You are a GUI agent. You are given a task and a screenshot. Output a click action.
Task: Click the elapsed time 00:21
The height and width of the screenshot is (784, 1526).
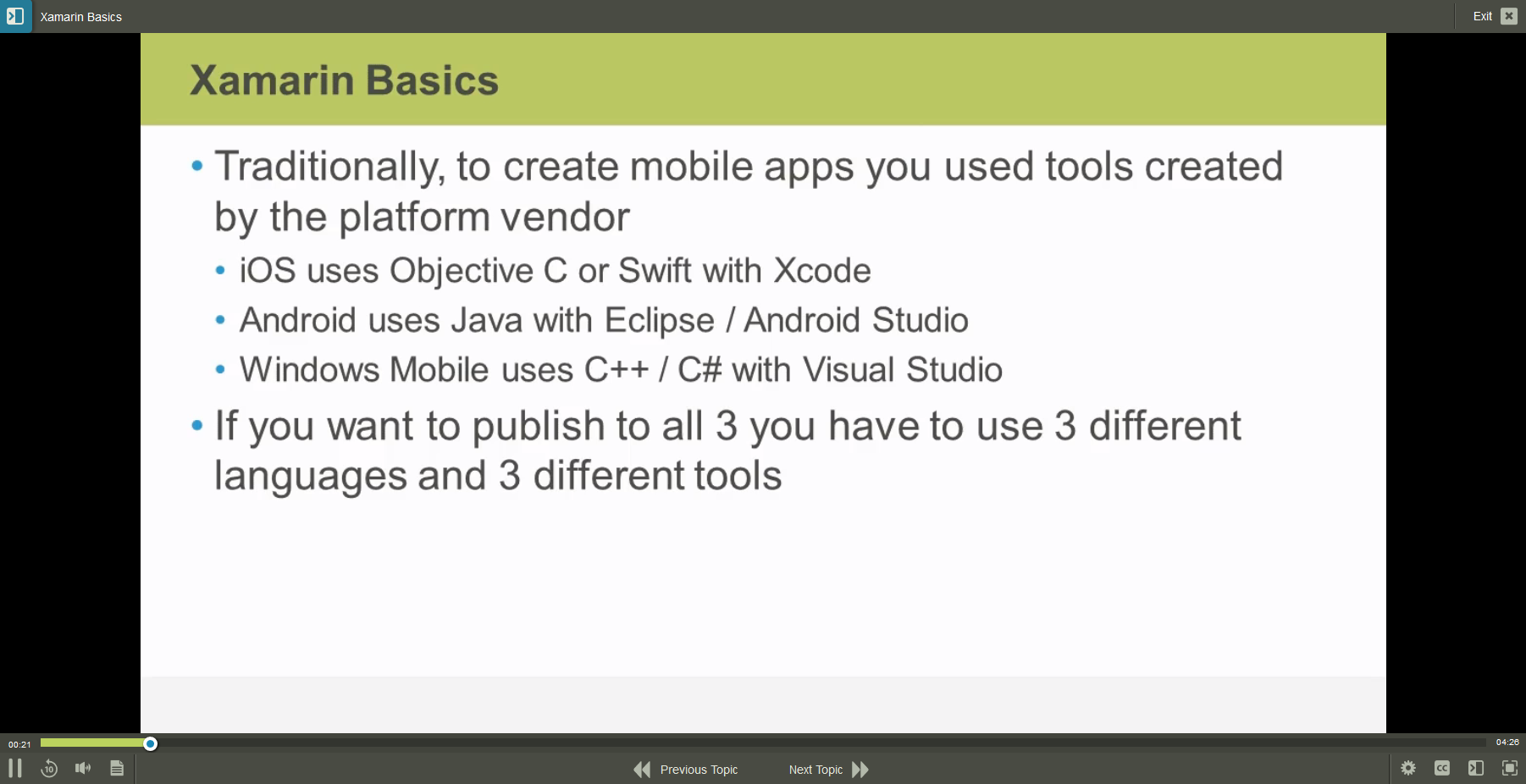tap(18, 743)
